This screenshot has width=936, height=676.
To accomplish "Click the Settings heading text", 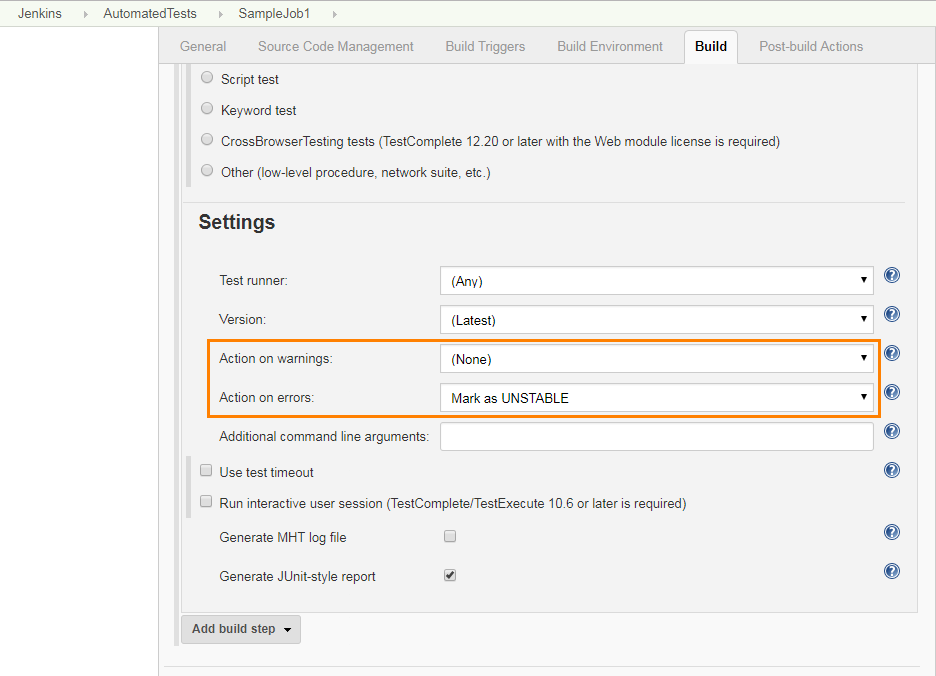I will coord(237,222).
